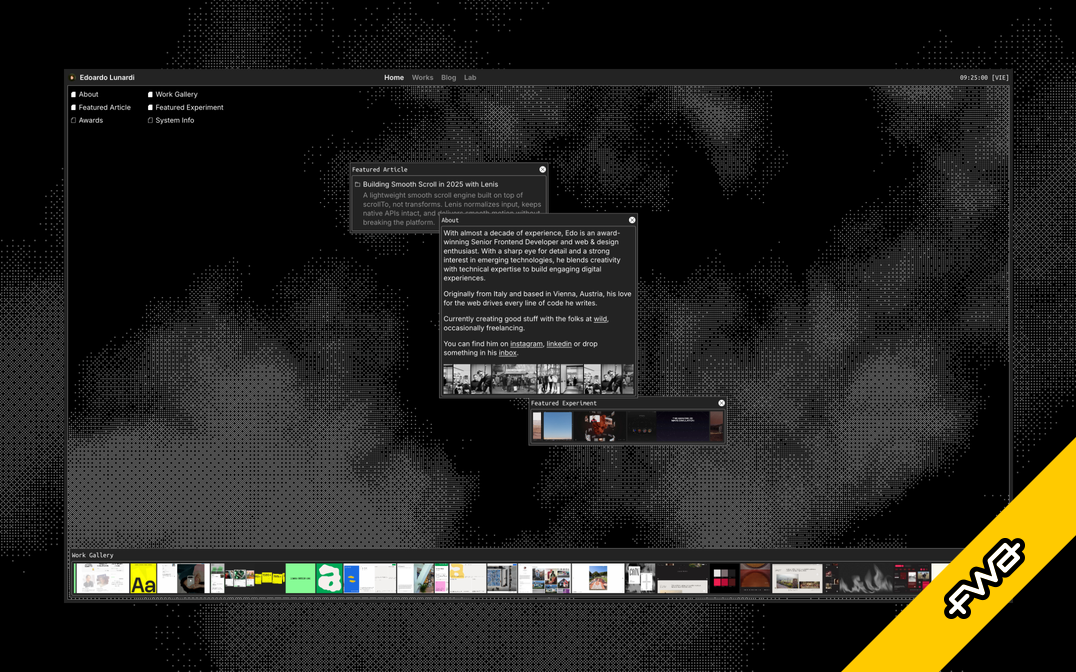Go to the Blog page
The image size is (1076, 672).
[448, 77]
